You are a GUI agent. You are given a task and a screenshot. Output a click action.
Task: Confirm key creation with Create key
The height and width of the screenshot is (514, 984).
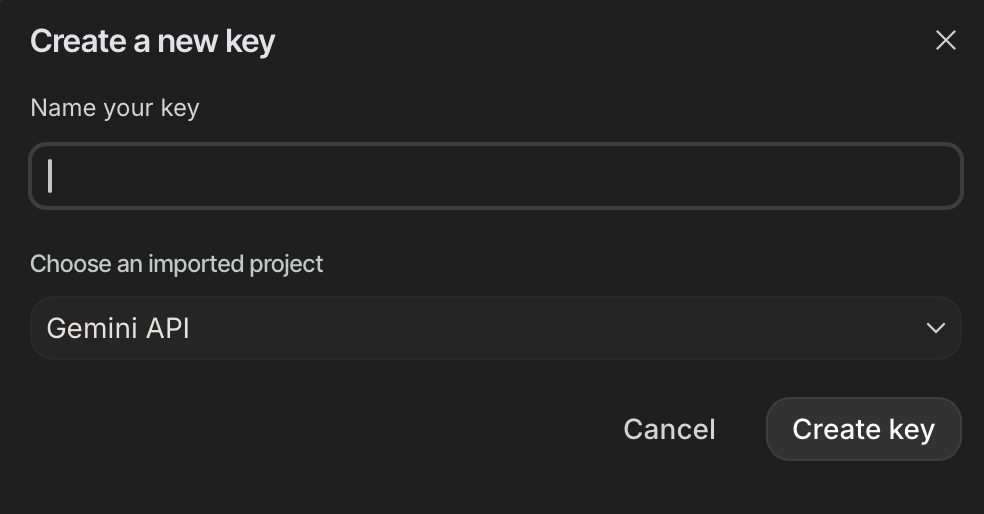(x=863, y=429)
